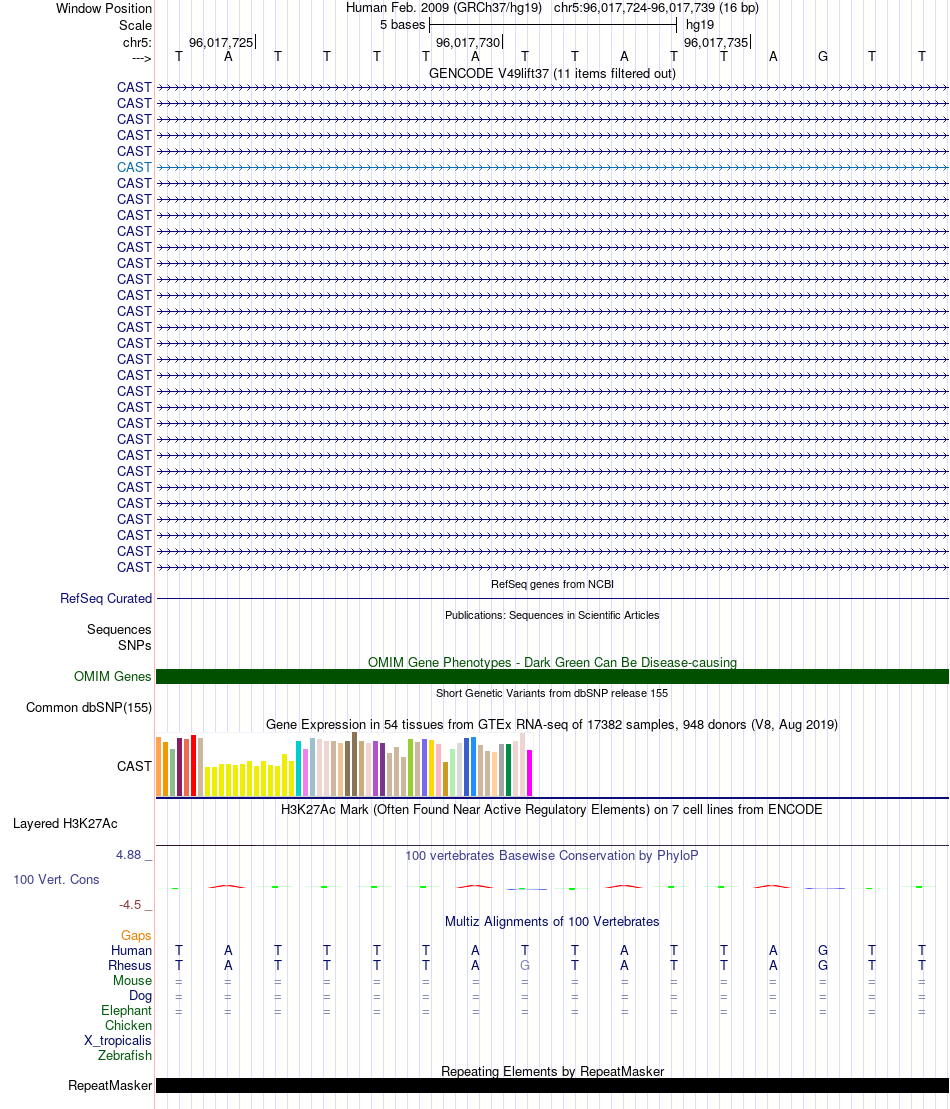Click the red bar in GTEx chart
Screen dimensions: 950x1109
pyautogui.click(x=193, y=766)
